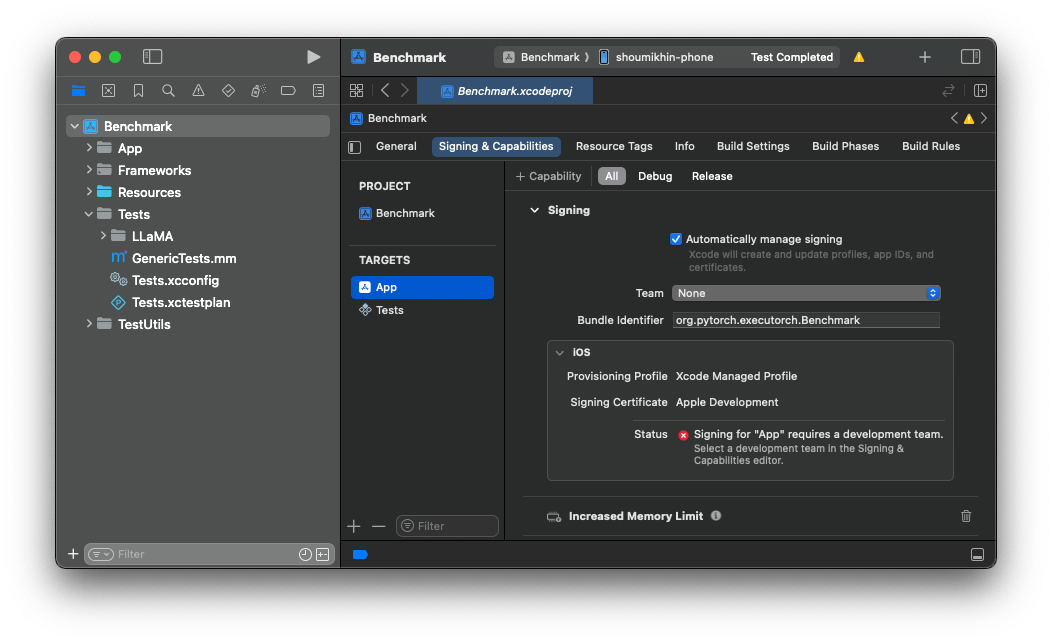Collapse the Signing section disclosure arrow

click(x=534, y=210)
